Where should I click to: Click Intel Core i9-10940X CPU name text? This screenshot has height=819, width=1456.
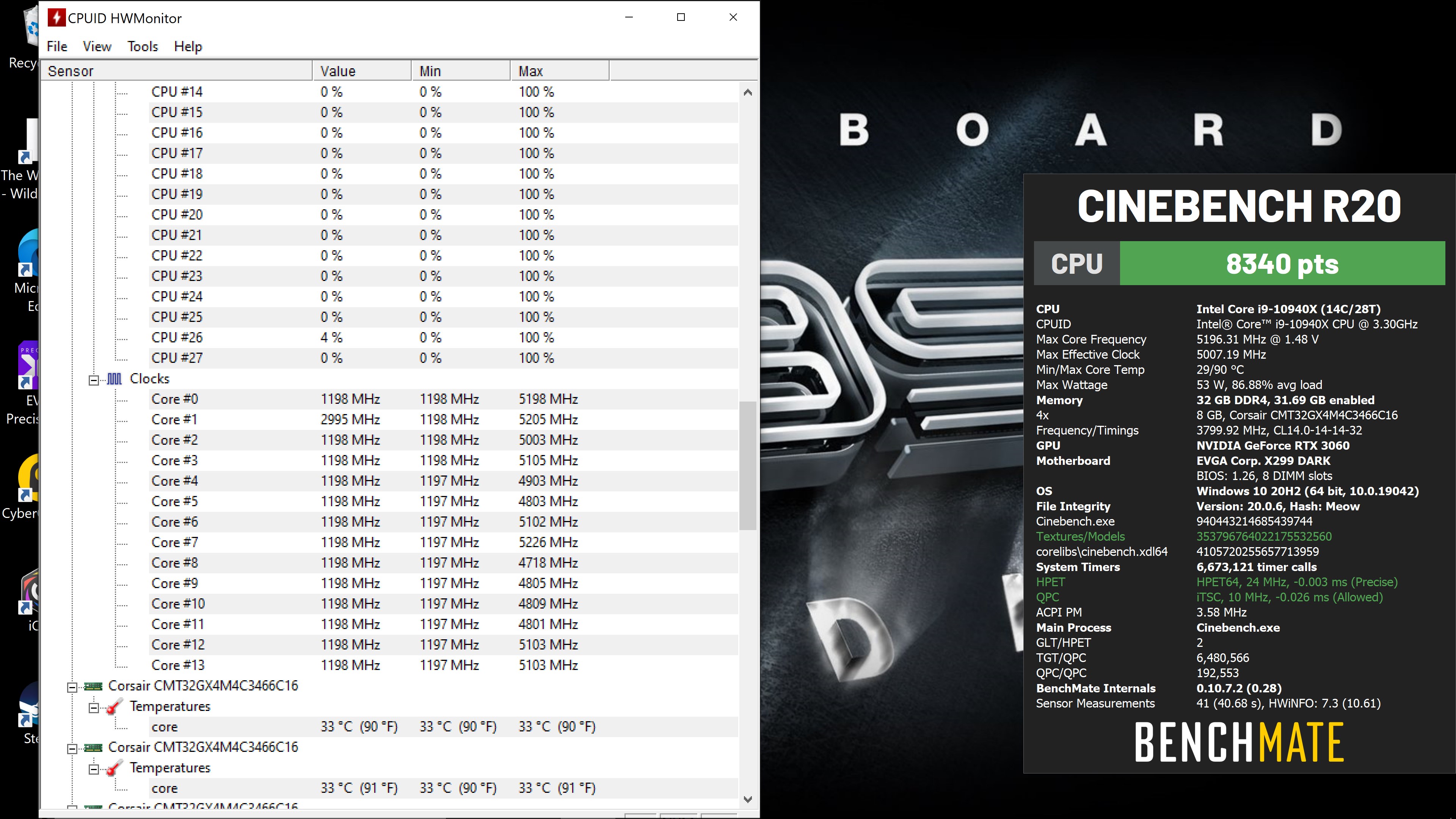1288,309
